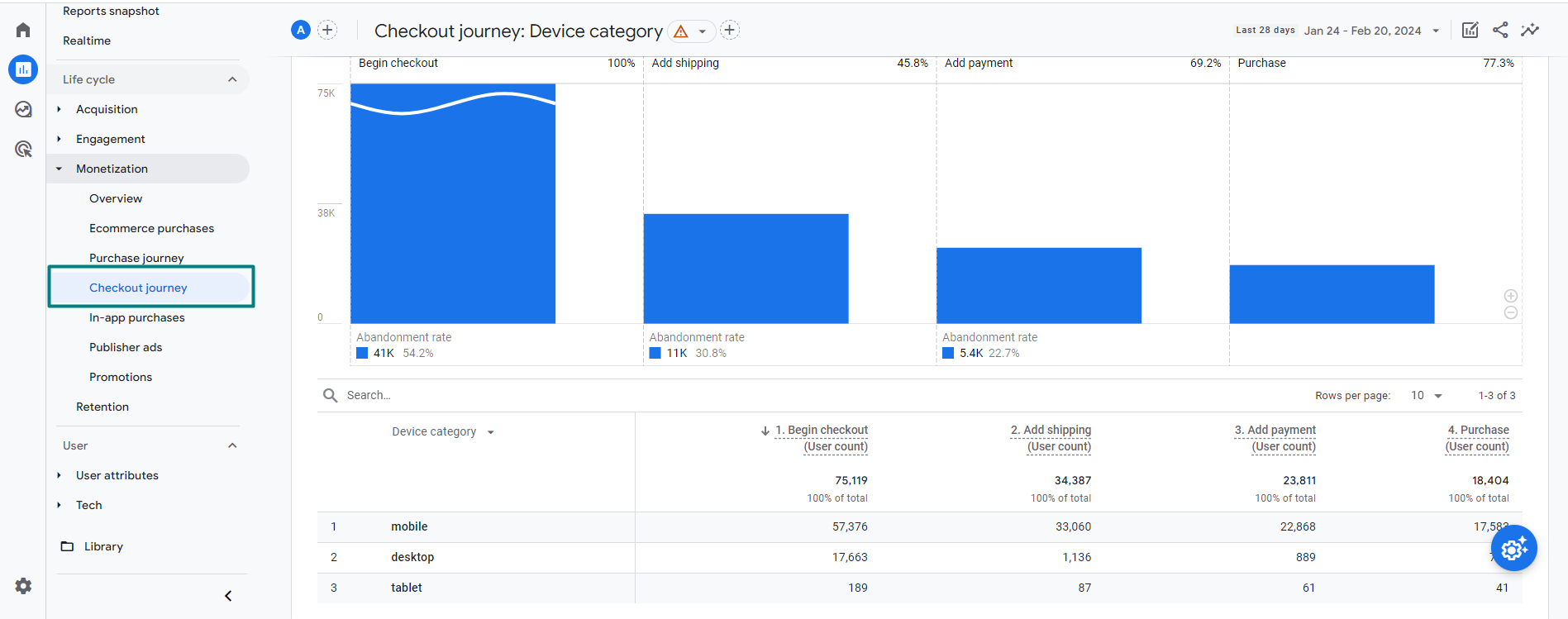Click Begin checkout total 75,119
Image resolution: width=1568 pixels, height=619 pixels.
(851, 480)
